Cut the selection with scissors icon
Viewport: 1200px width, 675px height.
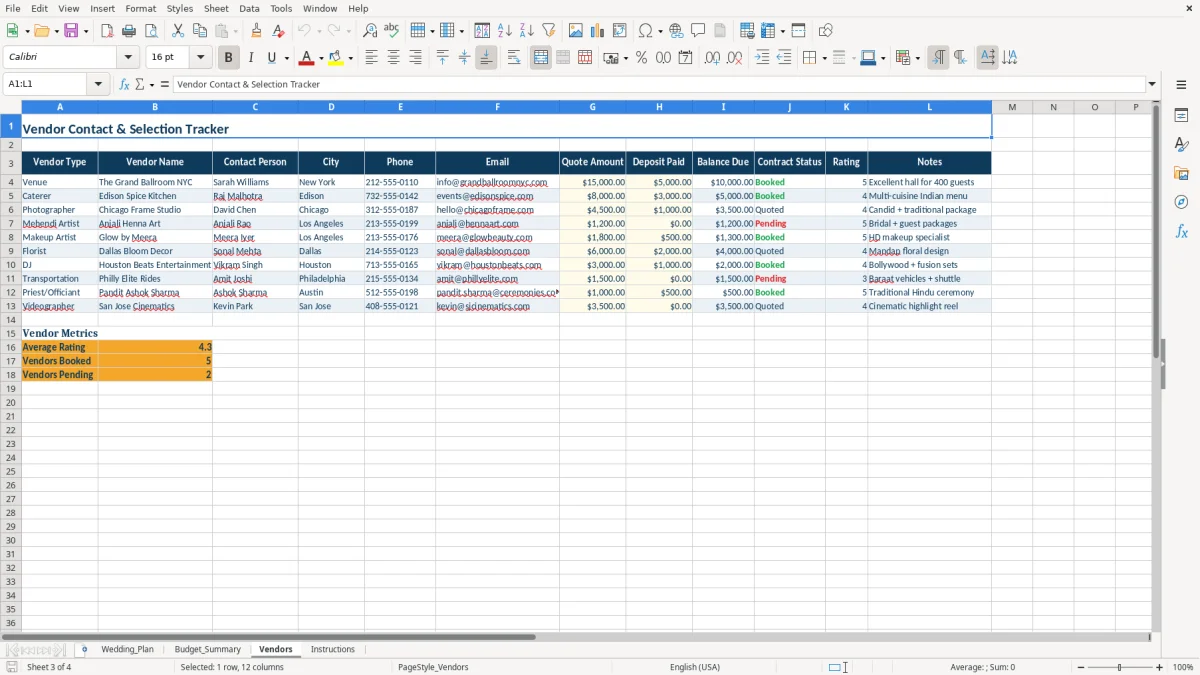click(178, 31)
